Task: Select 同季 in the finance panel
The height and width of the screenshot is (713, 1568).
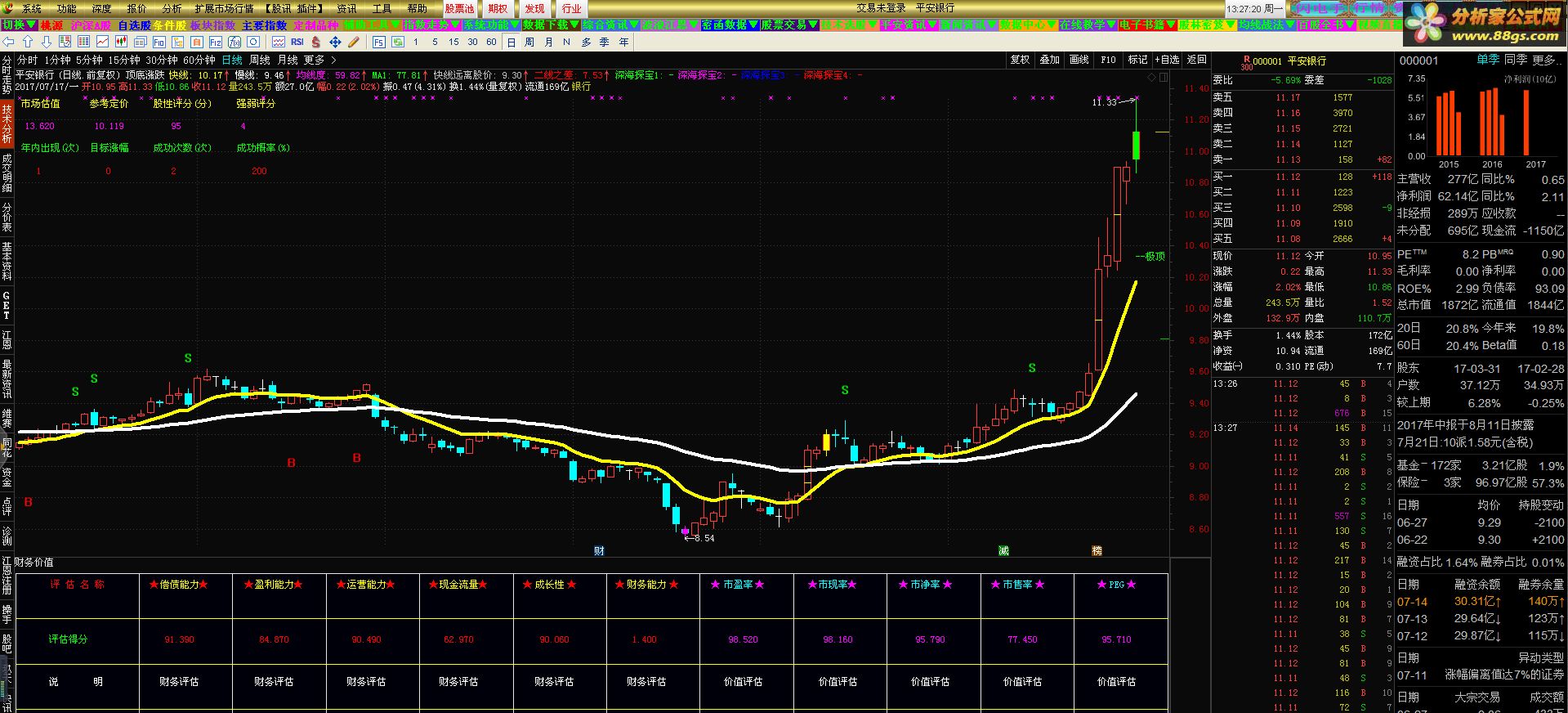Action: click(1516, 60)
